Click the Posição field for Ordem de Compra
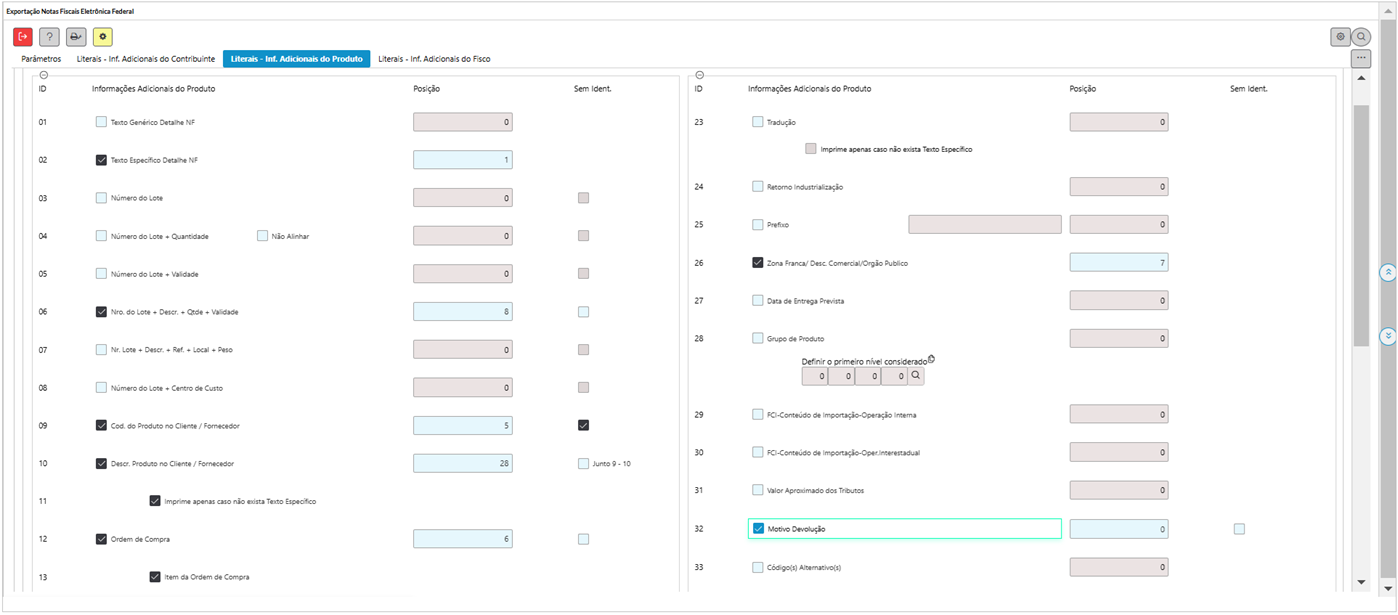1398x615 pixels. click(x=462, y=539)
